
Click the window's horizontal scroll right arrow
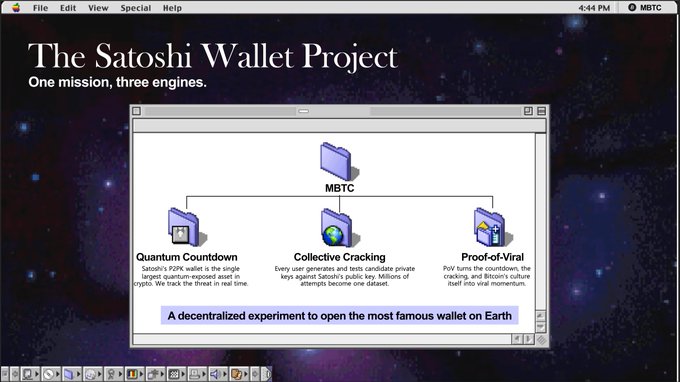coord(528,339)
